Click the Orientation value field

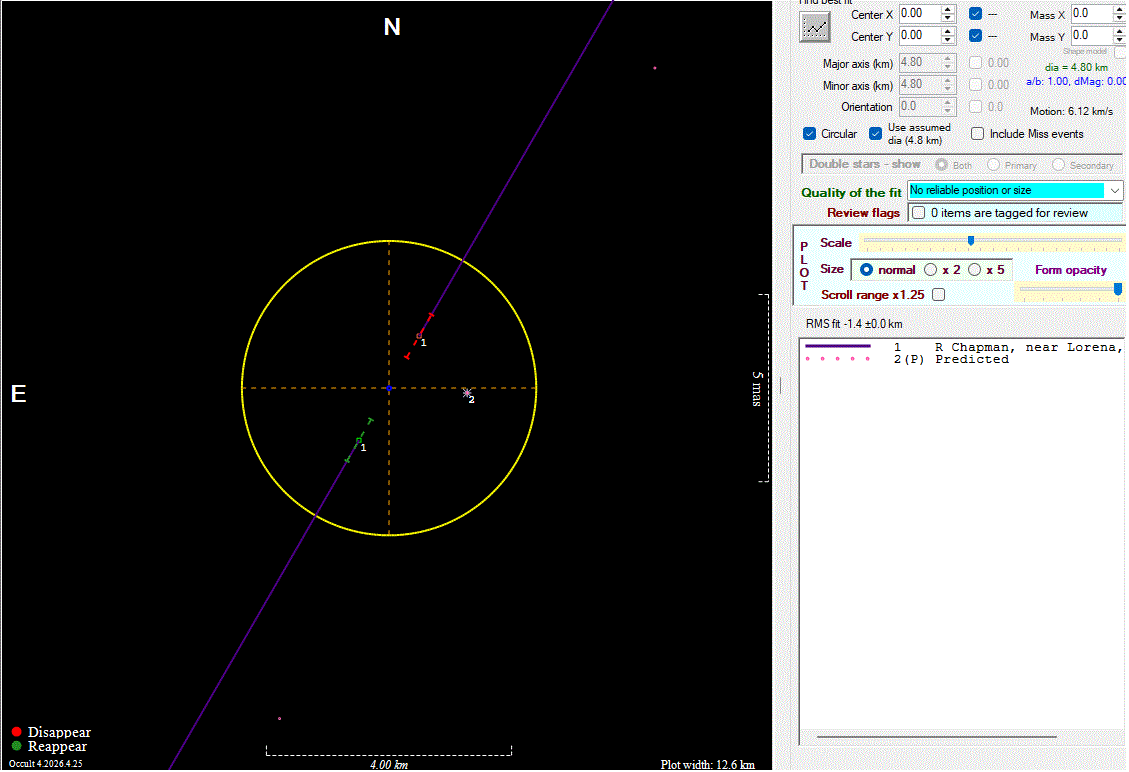(x=920, y=107)
